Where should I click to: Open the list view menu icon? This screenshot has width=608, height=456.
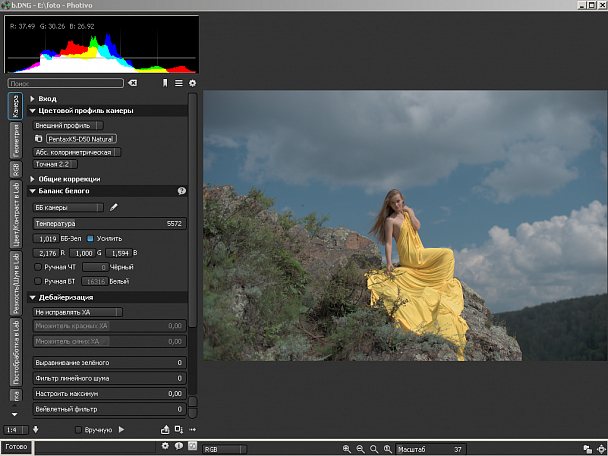(179, 83)
